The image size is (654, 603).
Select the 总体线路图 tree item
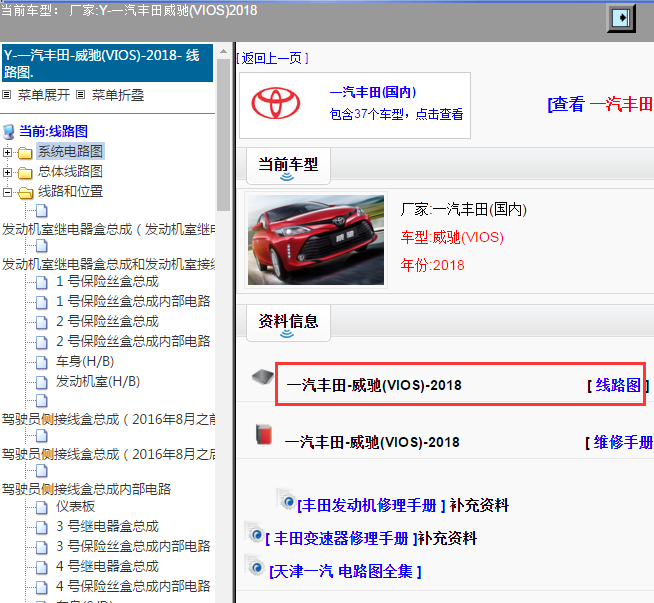(70, 171)
